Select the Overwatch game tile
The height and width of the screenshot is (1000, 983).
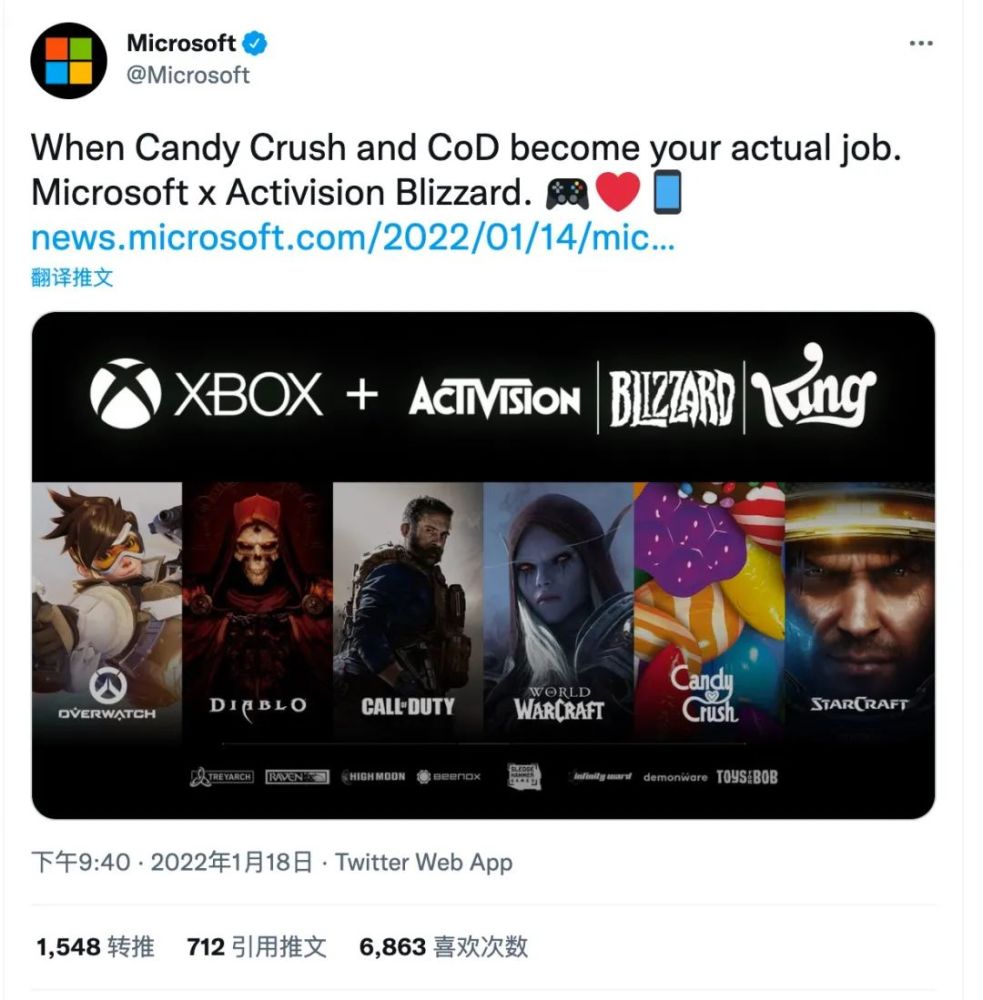click(107, 612)
